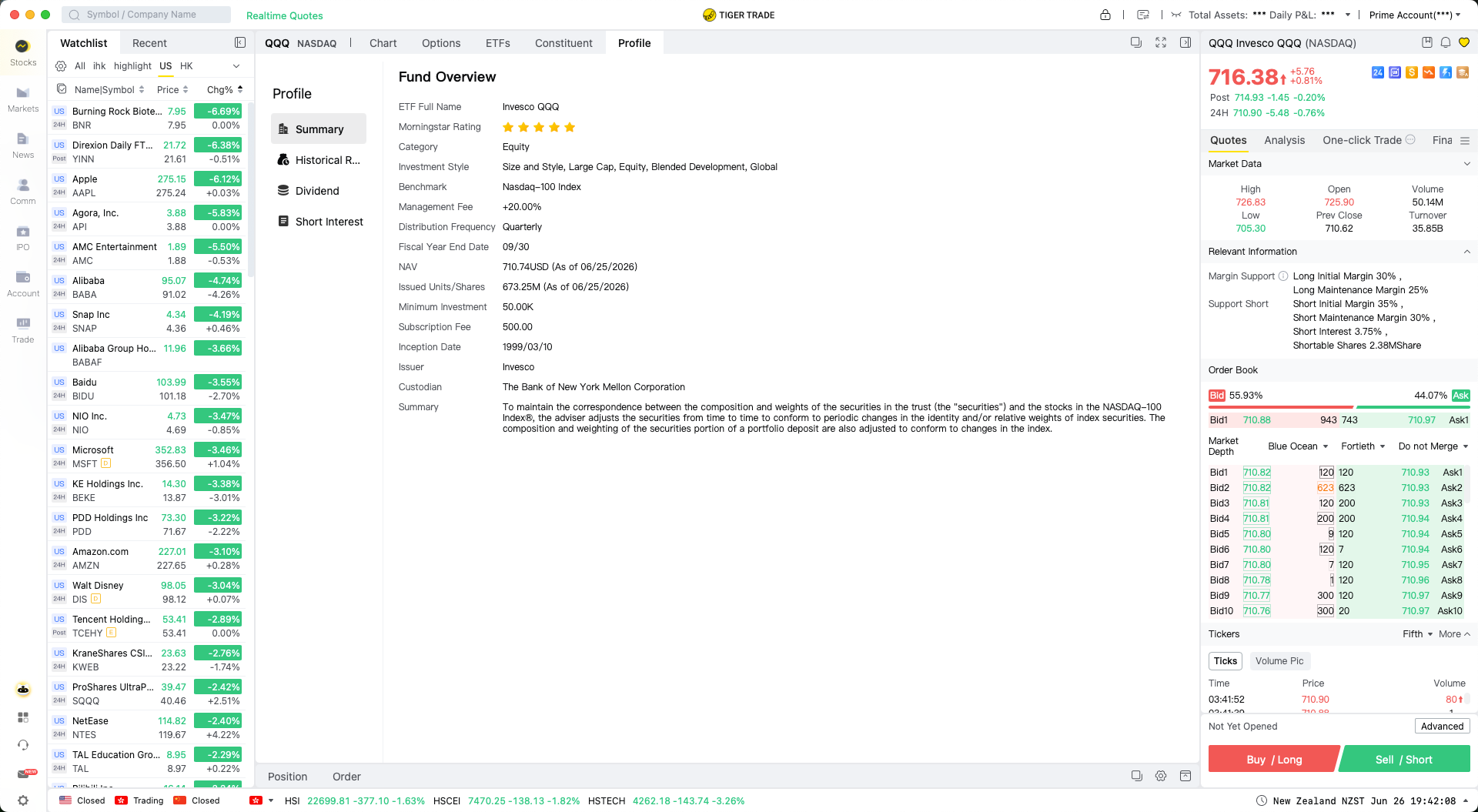Screen dimensions: 1478x812
Task: Click the Symbol / Company Name search field
Action: coord(145,15)
